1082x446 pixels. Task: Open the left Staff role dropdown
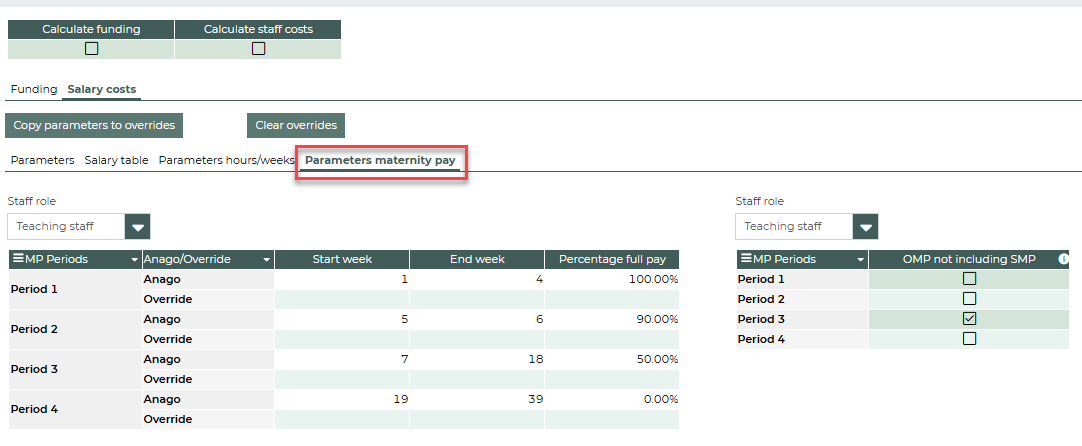pos(137,227)
